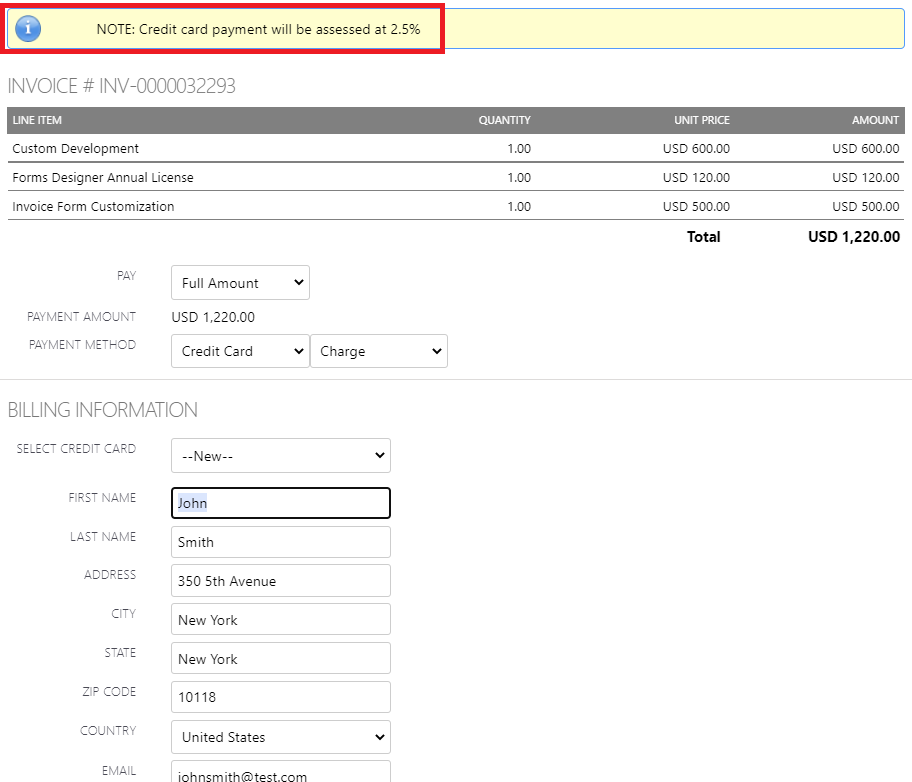Focus the Zip Code field showing 10118
This screenshot has width=912, height=782.
tap(280, 697)
